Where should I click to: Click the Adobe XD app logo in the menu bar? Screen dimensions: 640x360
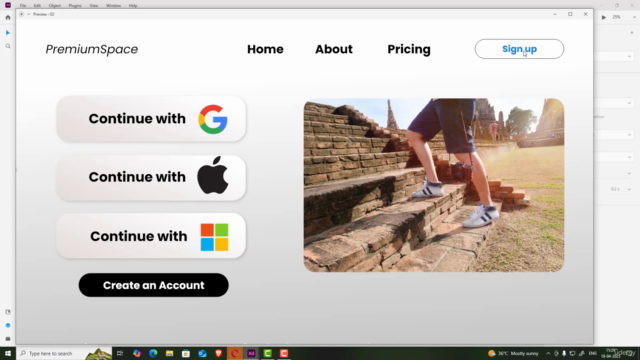pyautogui.click(x=8, y=5)
